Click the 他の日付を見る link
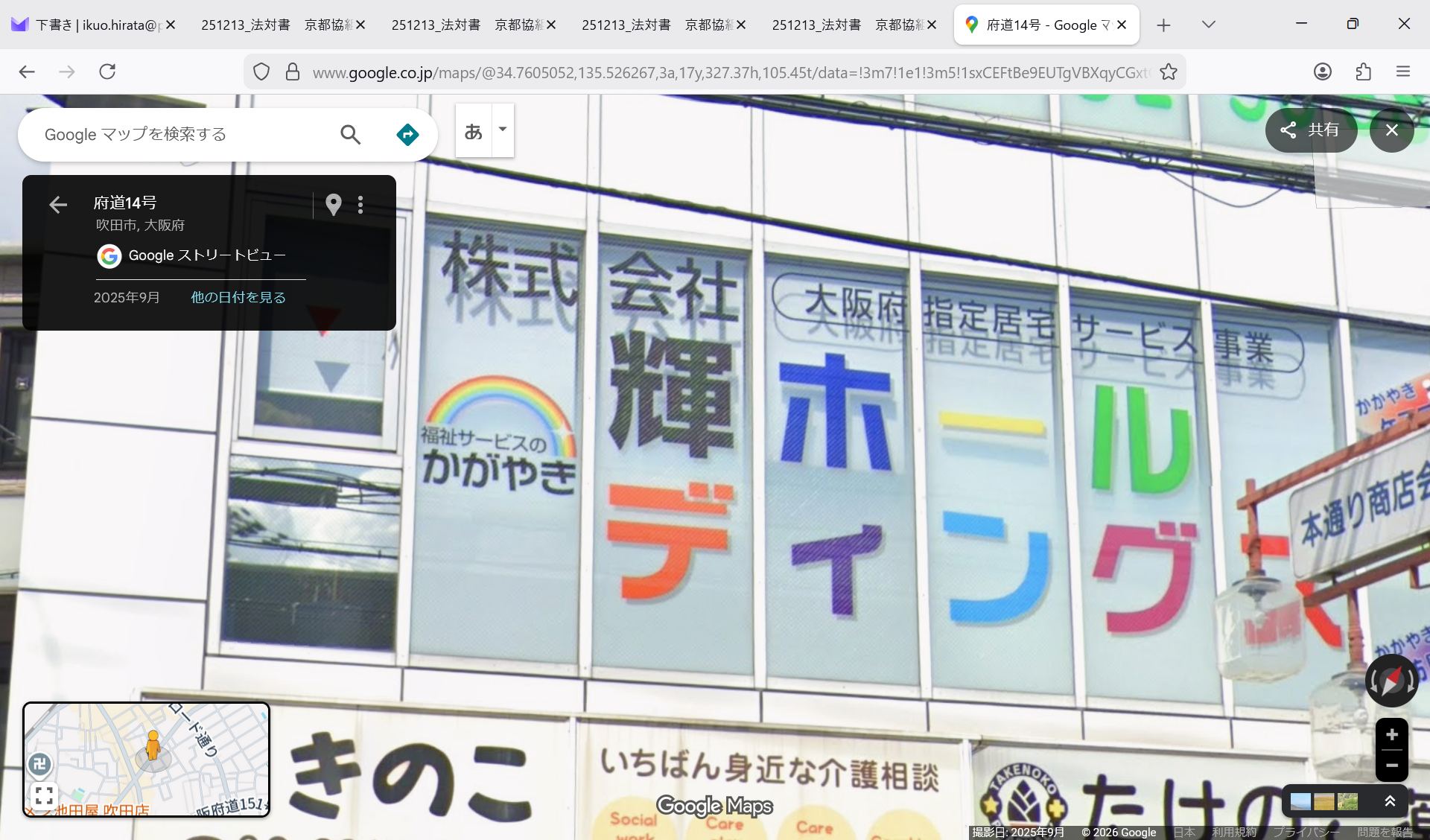 (238, 297)
